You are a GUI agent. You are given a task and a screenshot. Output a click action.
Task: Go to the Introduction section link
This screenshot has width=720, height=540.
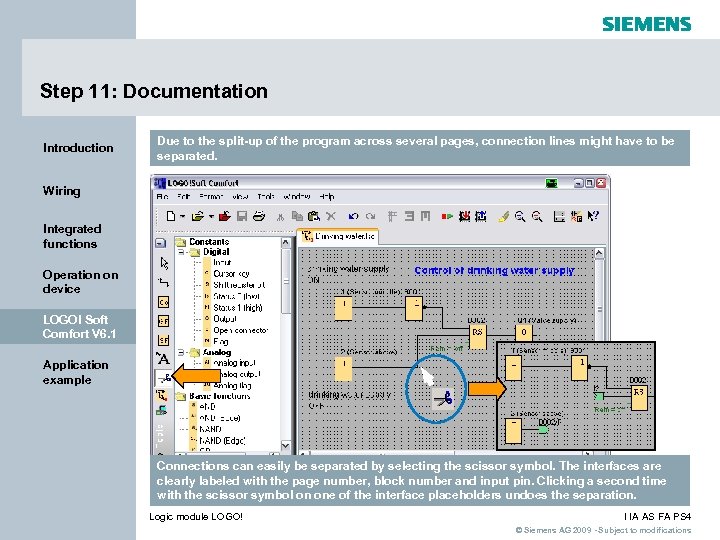[78, 148]
